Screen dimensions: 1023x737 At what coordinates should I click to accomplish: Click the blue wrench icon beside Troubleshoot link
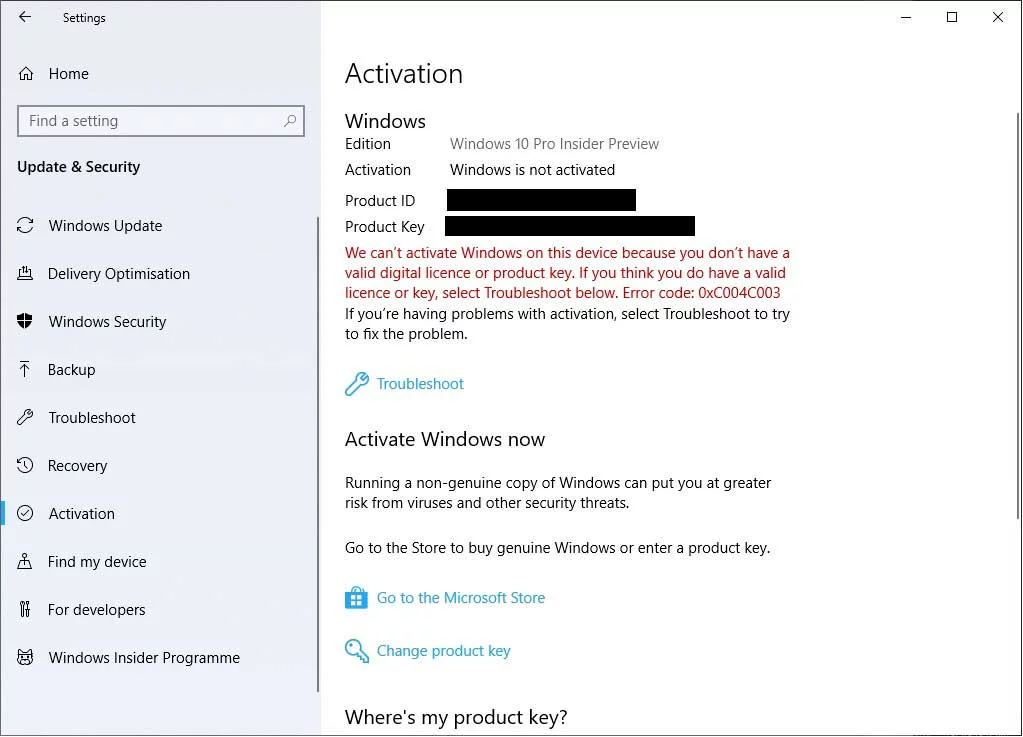point(356,384)
